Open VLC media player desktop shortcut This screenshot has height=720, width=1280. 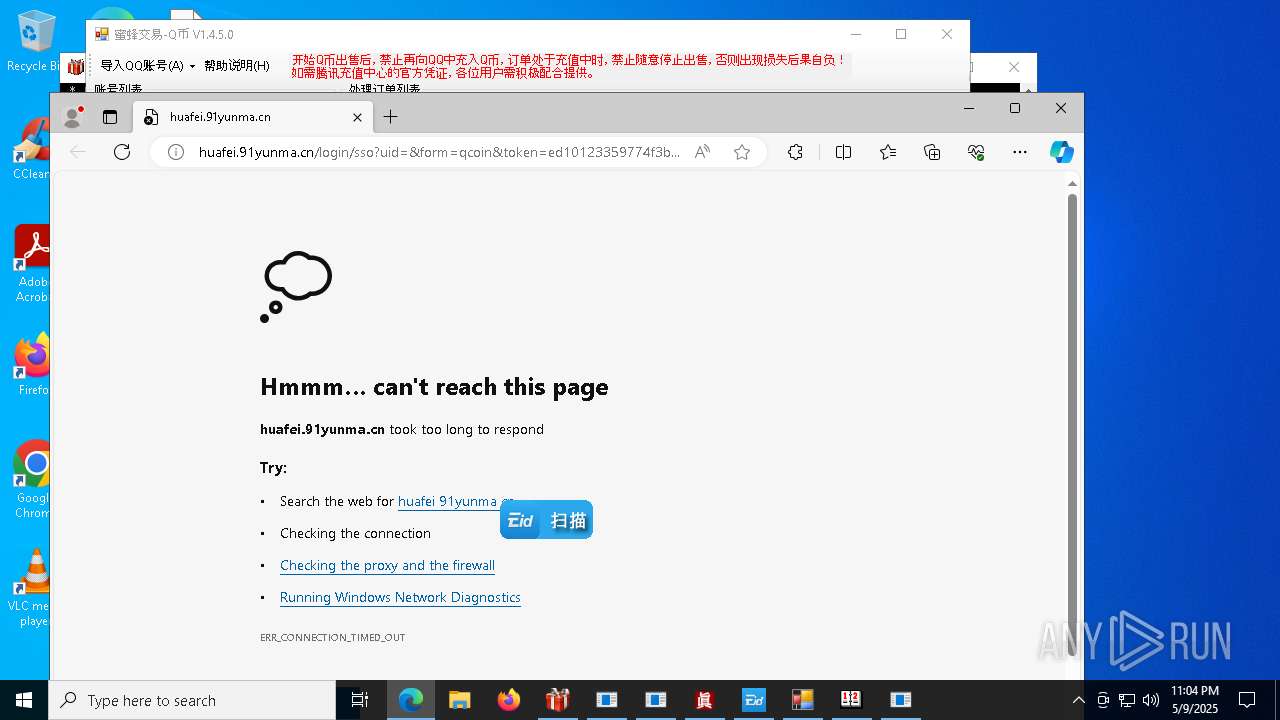coord(30,588)
